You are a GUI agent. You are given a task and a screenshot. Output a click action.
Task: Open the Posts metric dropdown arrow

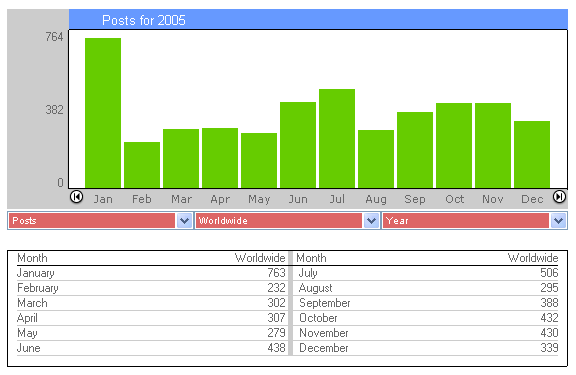click(x=184, y=221)
